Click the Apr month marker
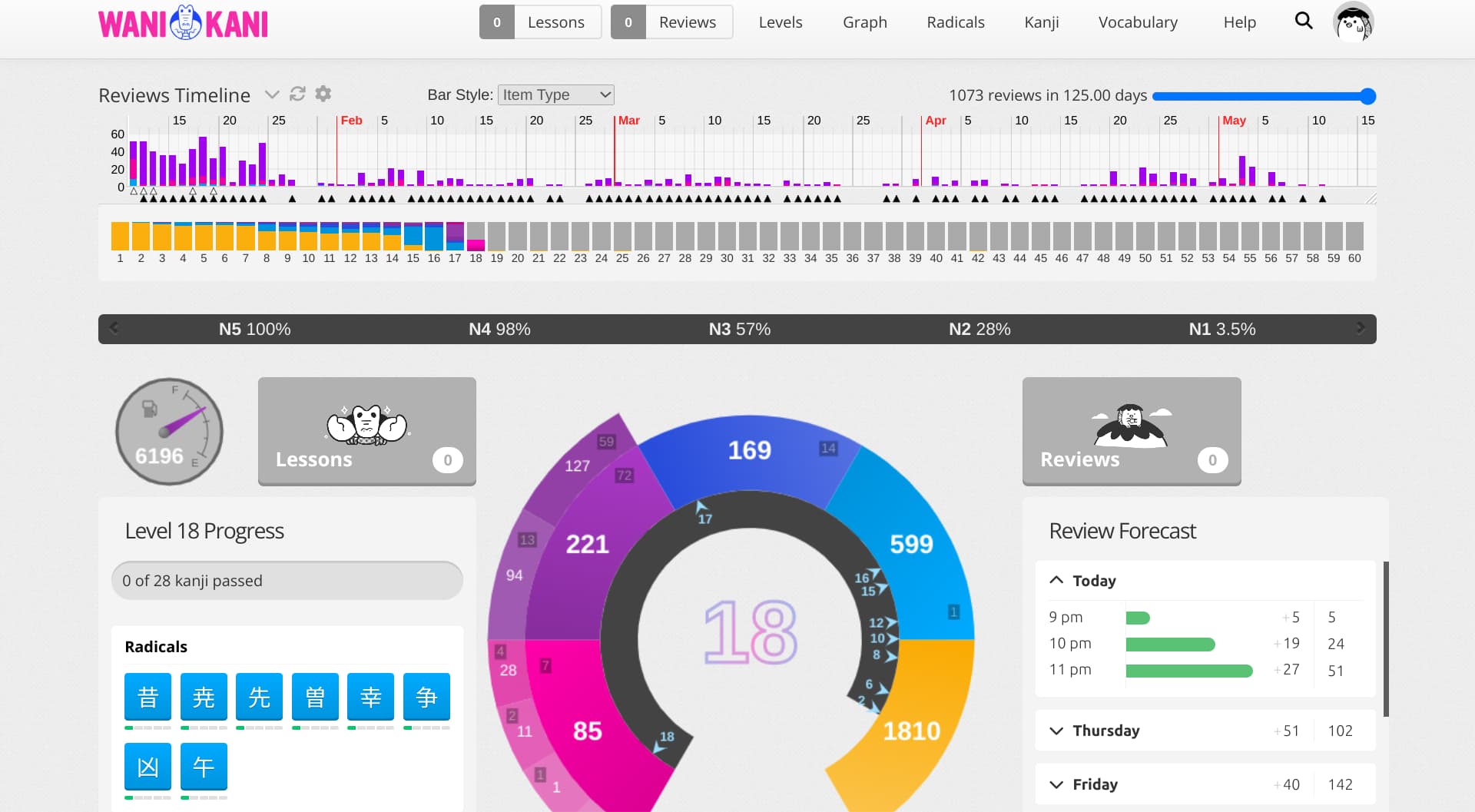The width and height of the screenshot is (1475, 812). click(x=935, y=121)
